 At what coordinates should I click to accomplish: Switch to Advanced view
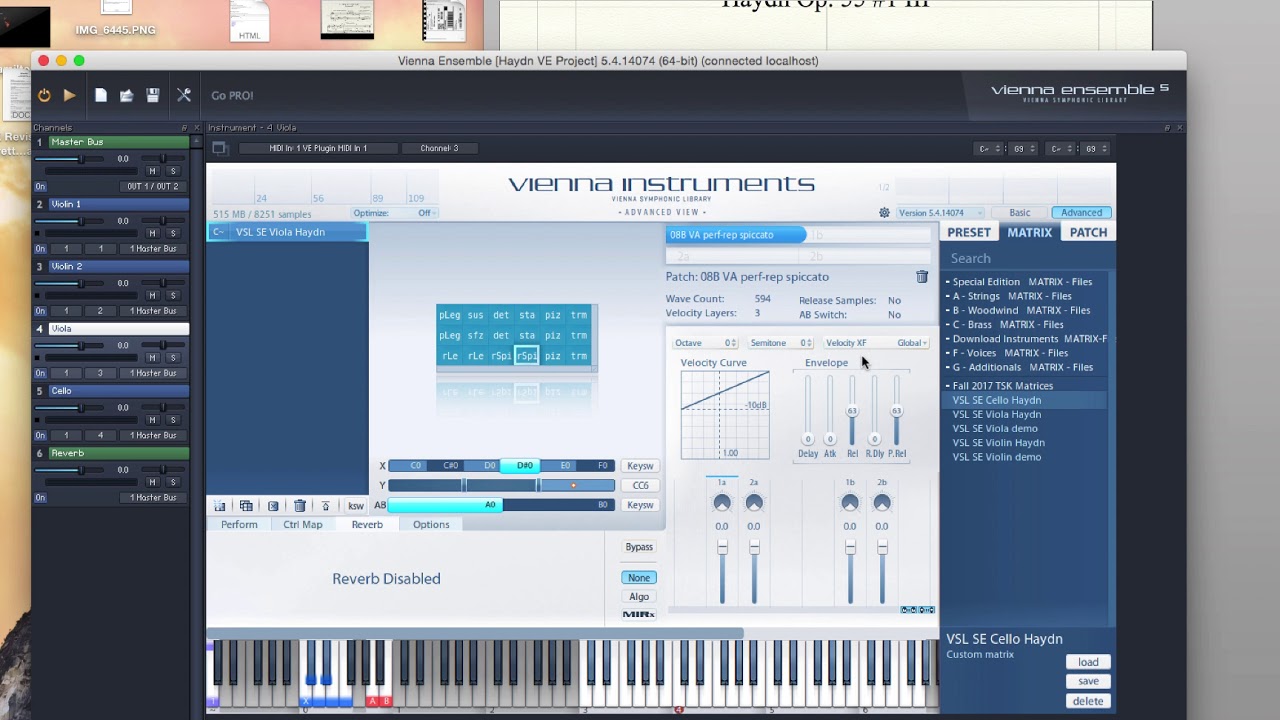[x=1081, y=213]
